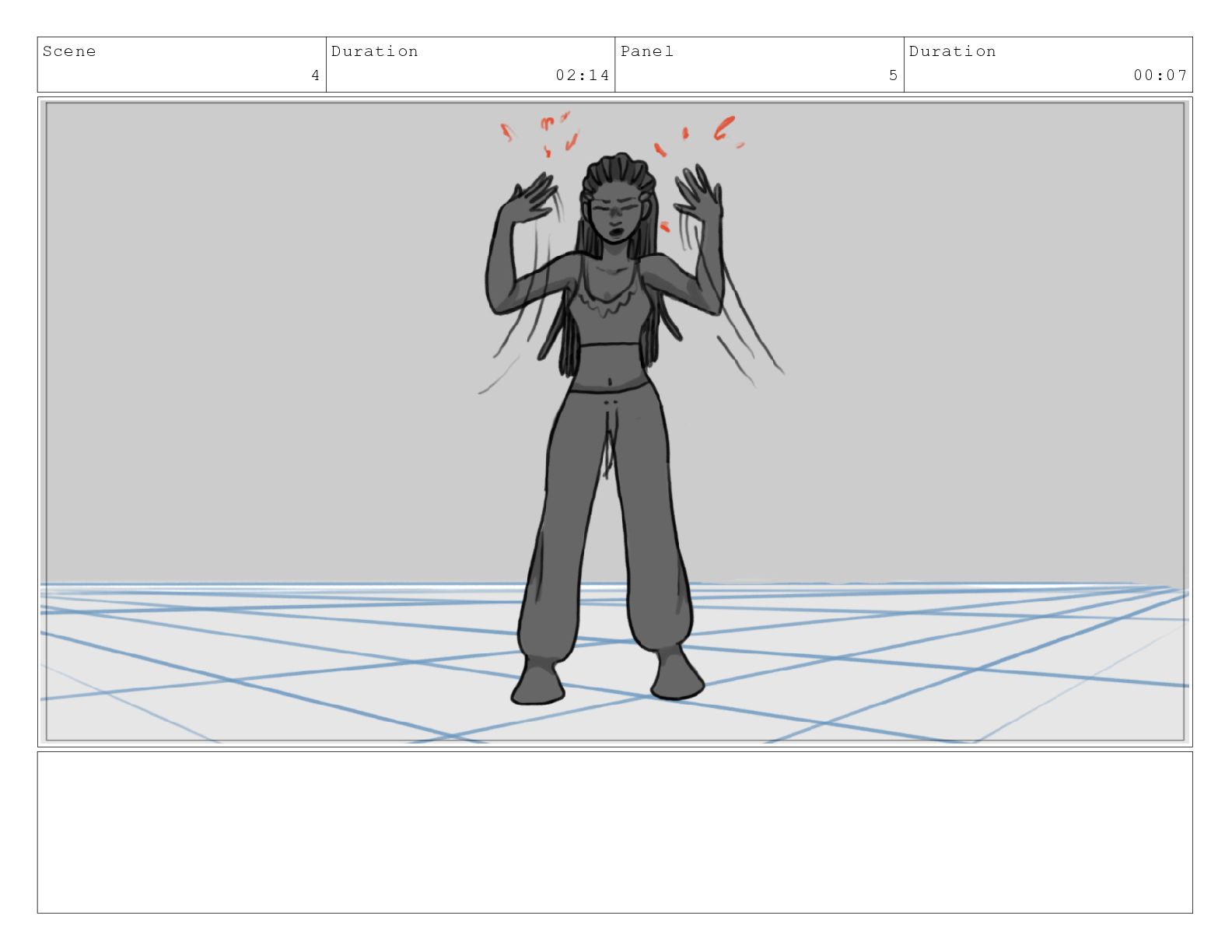Image resolution: width=1232 pixels, height=952 pixels.
Task: Click the panel duration value 00:07
Action: [1160, 75]
